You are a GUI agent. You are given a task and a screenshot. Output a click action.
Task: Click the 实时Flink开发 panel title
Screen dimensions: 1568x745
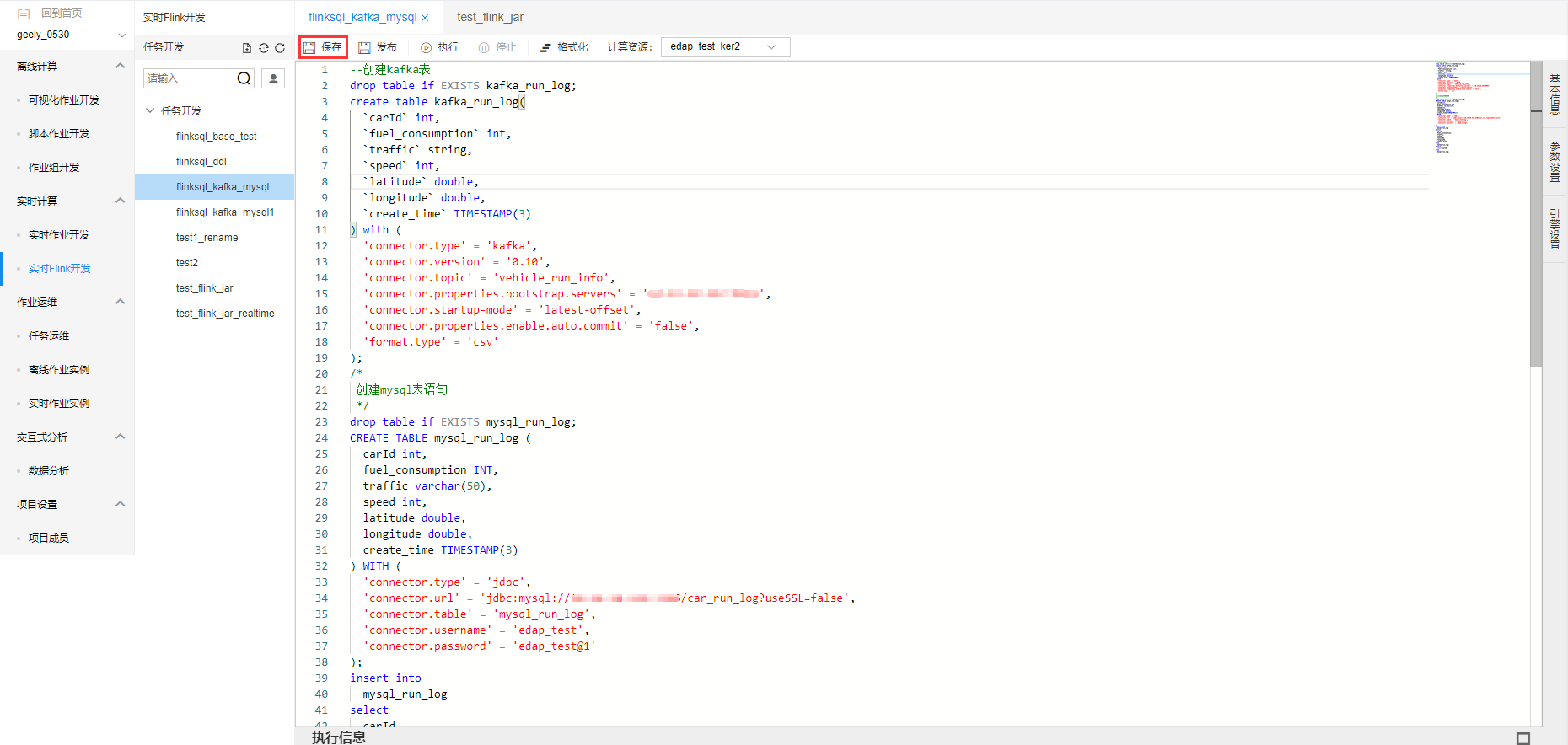175,18
